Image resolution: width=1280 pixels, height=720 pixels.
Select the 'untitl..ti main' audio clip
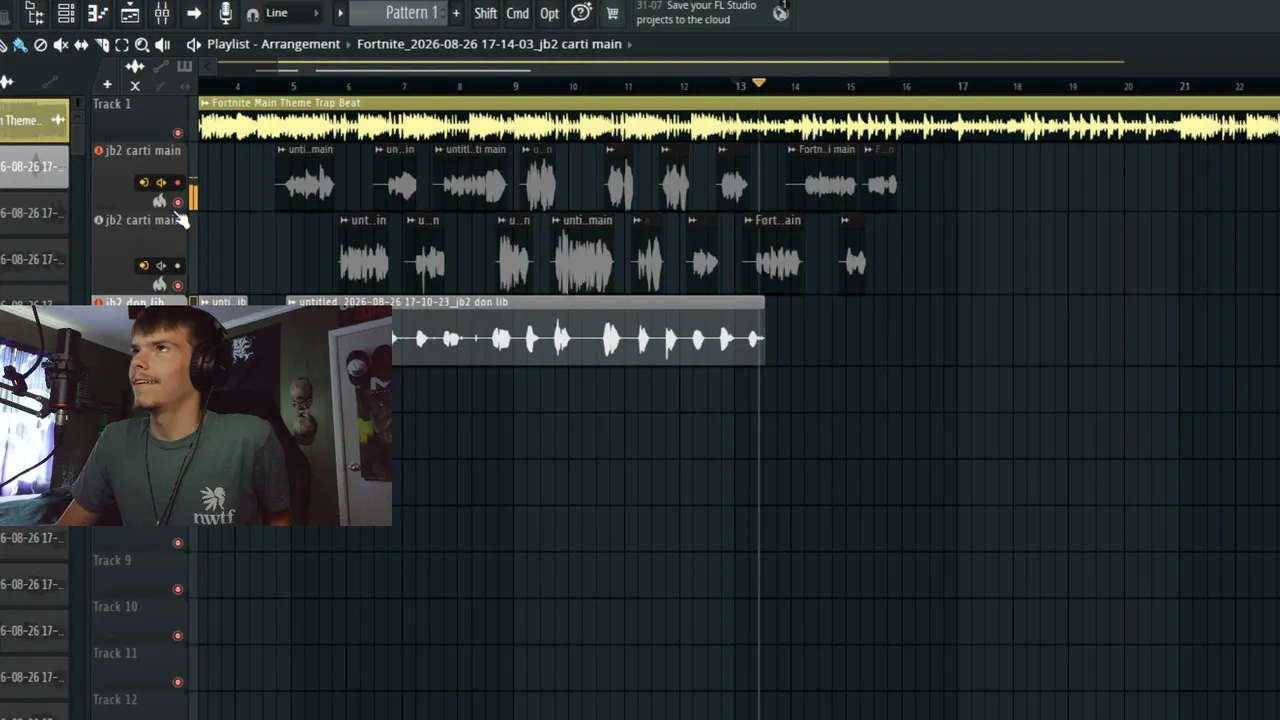pyautogui.click(x=470, y=177)
